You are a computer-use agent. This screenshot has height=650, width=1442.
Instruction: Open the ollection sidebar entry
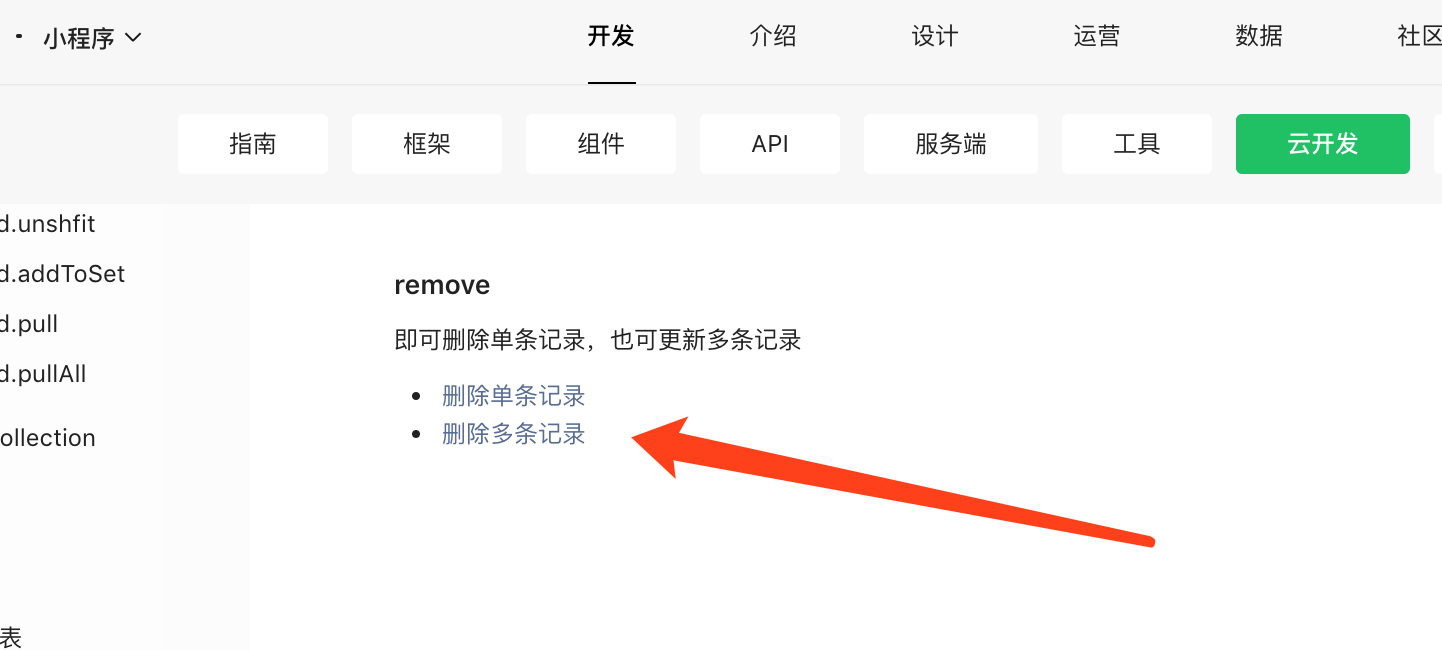[x=48, y=438]
